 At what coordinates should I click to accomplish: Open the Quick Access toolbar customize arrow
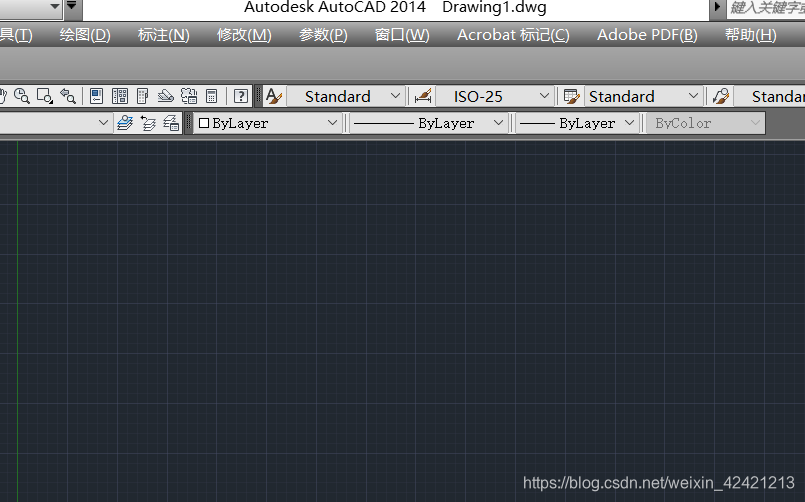click(x=72, y=6)
